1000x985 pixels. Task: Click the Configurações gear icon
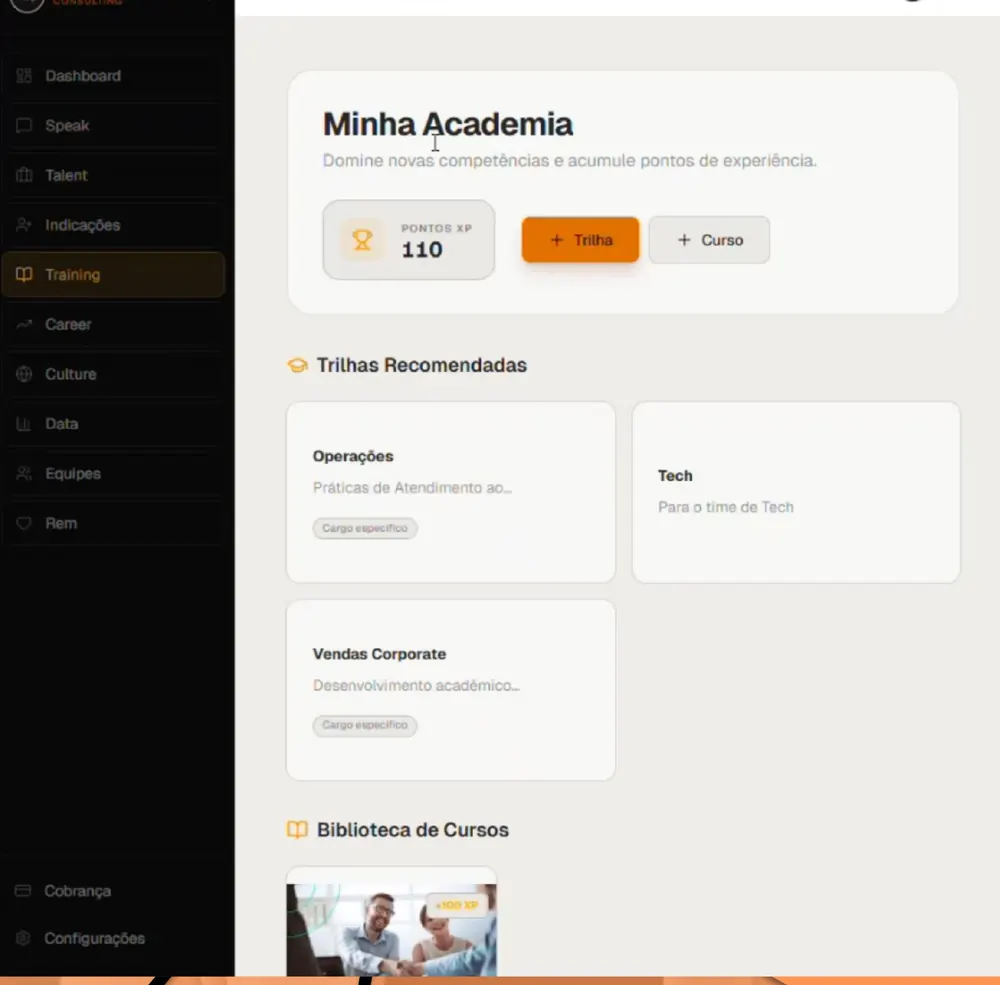[x=23, y=938]
